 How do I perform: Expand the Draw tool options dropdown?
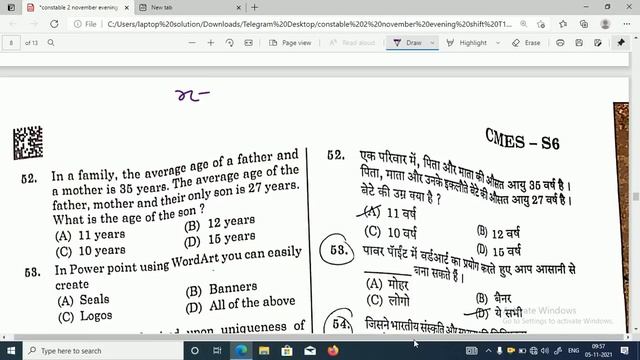pyautogui.click(x=432, y=42)
